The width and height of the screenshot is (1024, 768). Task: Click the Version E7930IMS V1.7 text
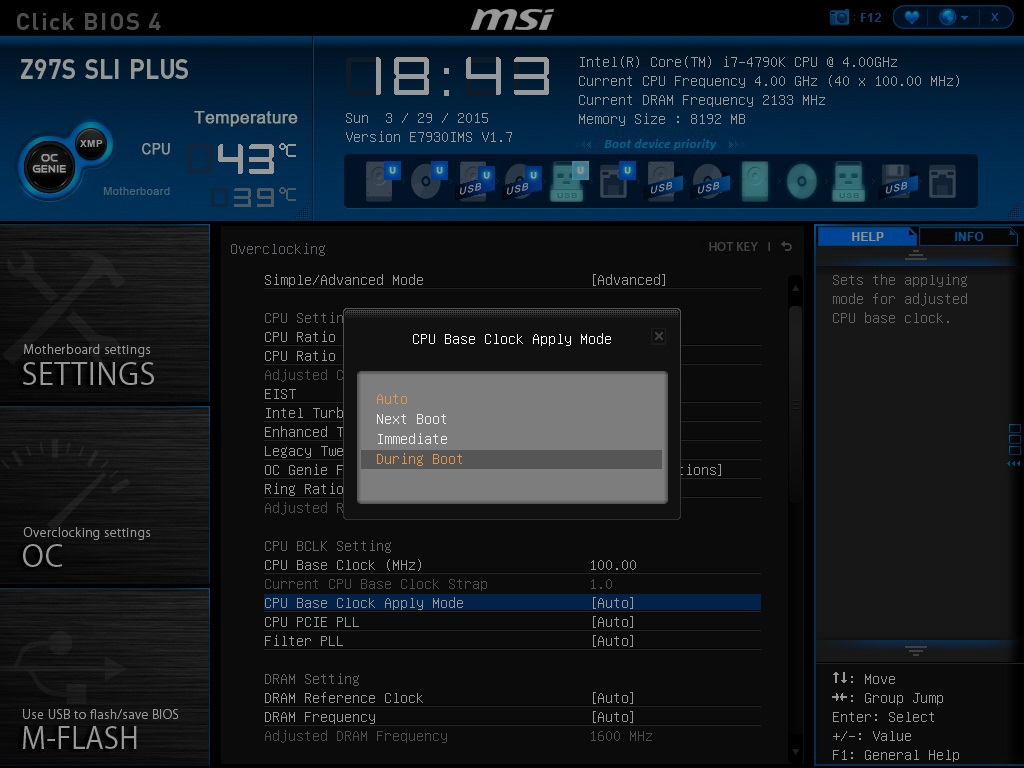pyautogui.click(x=429, y=137)
